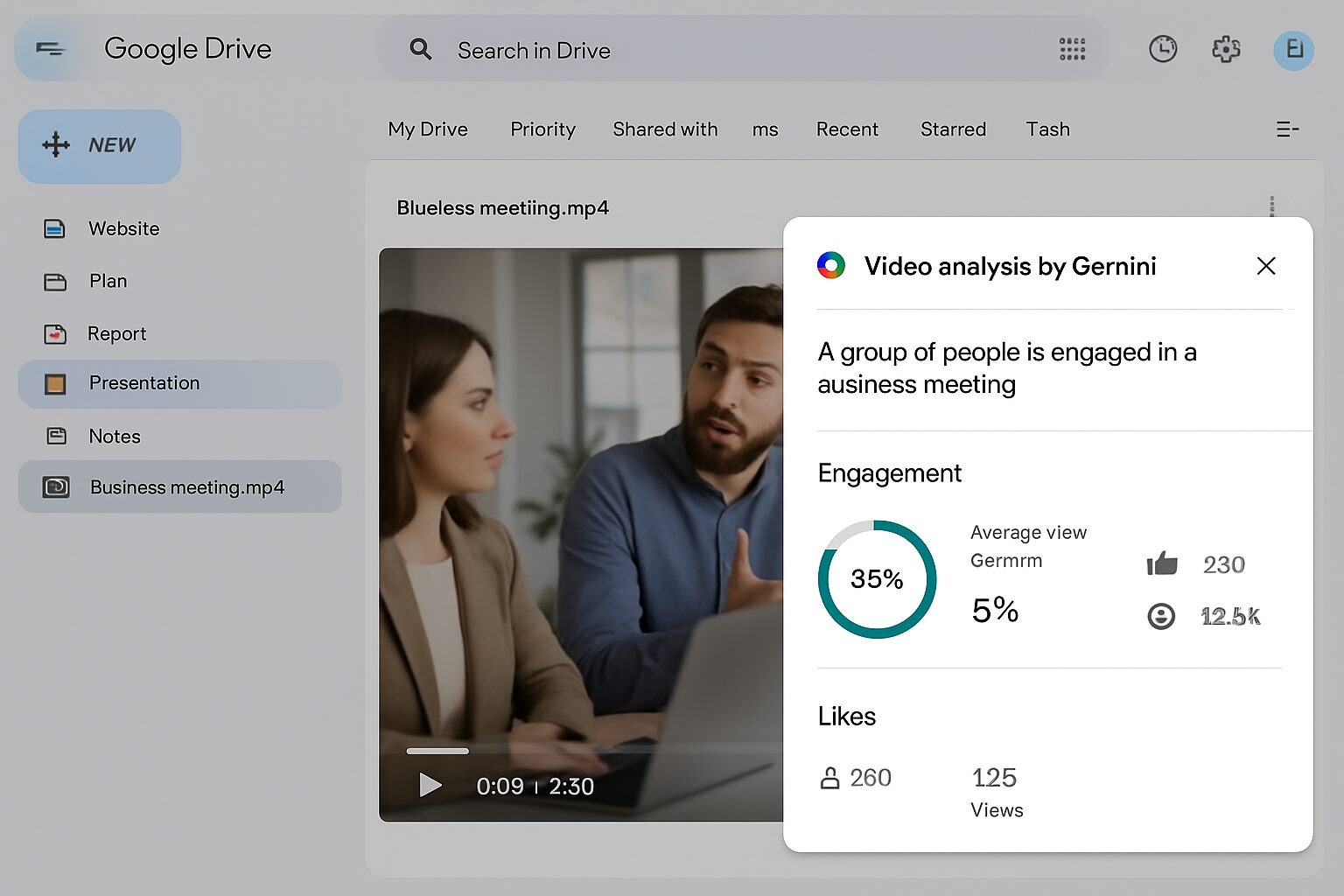Click the 125 views number
The width and height of the screenshot is (1344, 896).
click(x=994, y=778)
